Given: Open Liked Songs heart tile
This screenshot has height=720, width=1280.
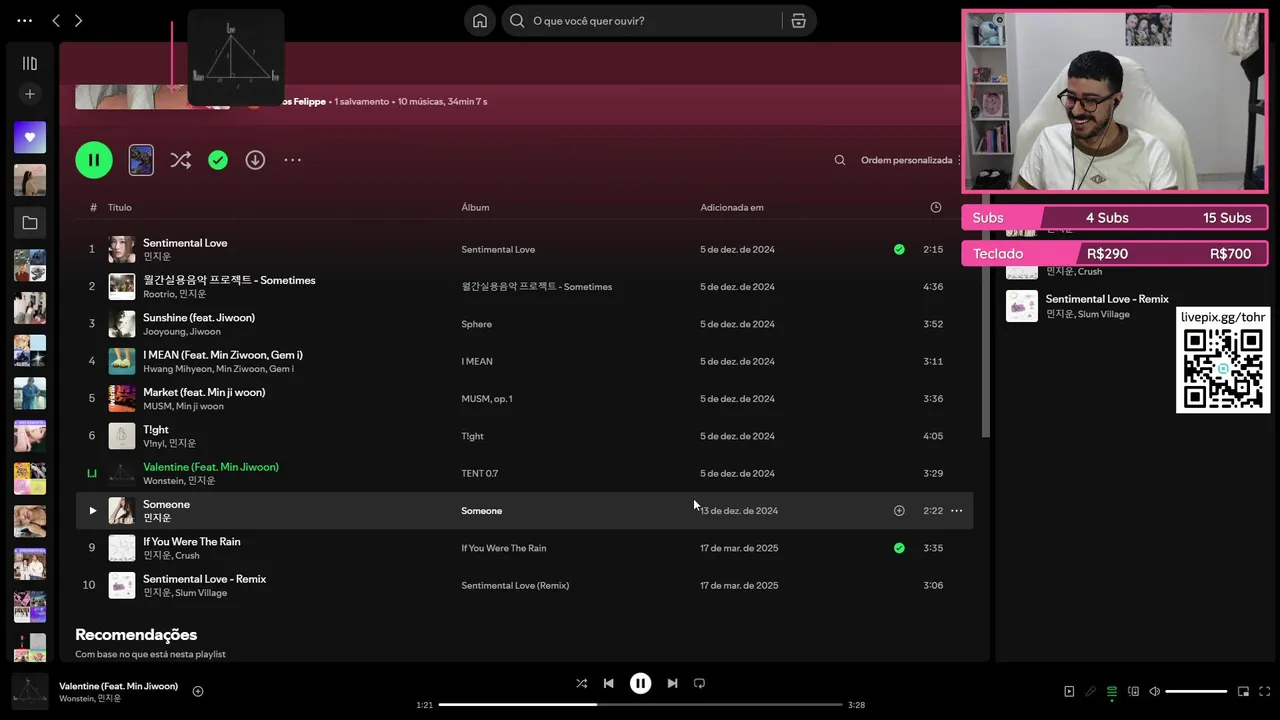Looking at the screenshot, I should [x=30, y=137].
